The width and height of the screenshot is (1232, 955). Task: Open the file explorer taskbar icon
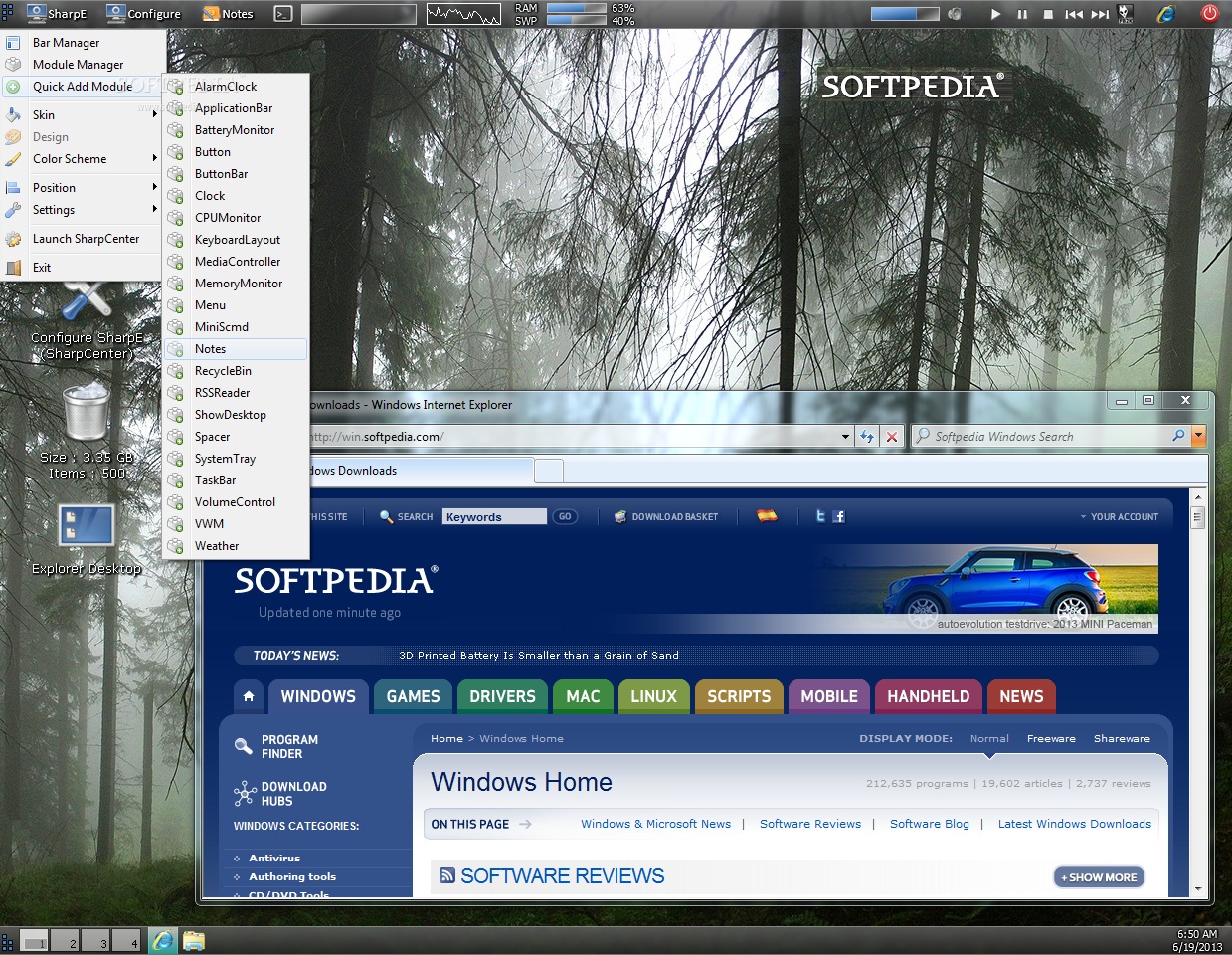(x=194, y=940)
